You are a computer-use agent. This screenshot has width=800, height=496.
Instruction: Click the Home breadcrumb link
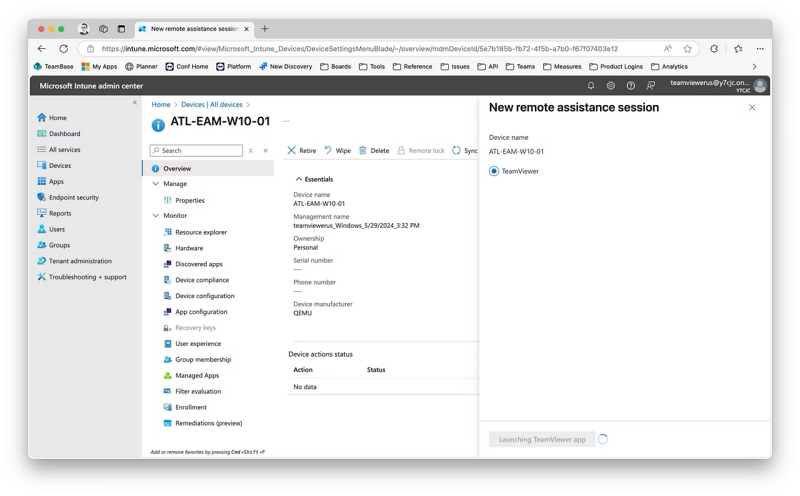[161, 104]
